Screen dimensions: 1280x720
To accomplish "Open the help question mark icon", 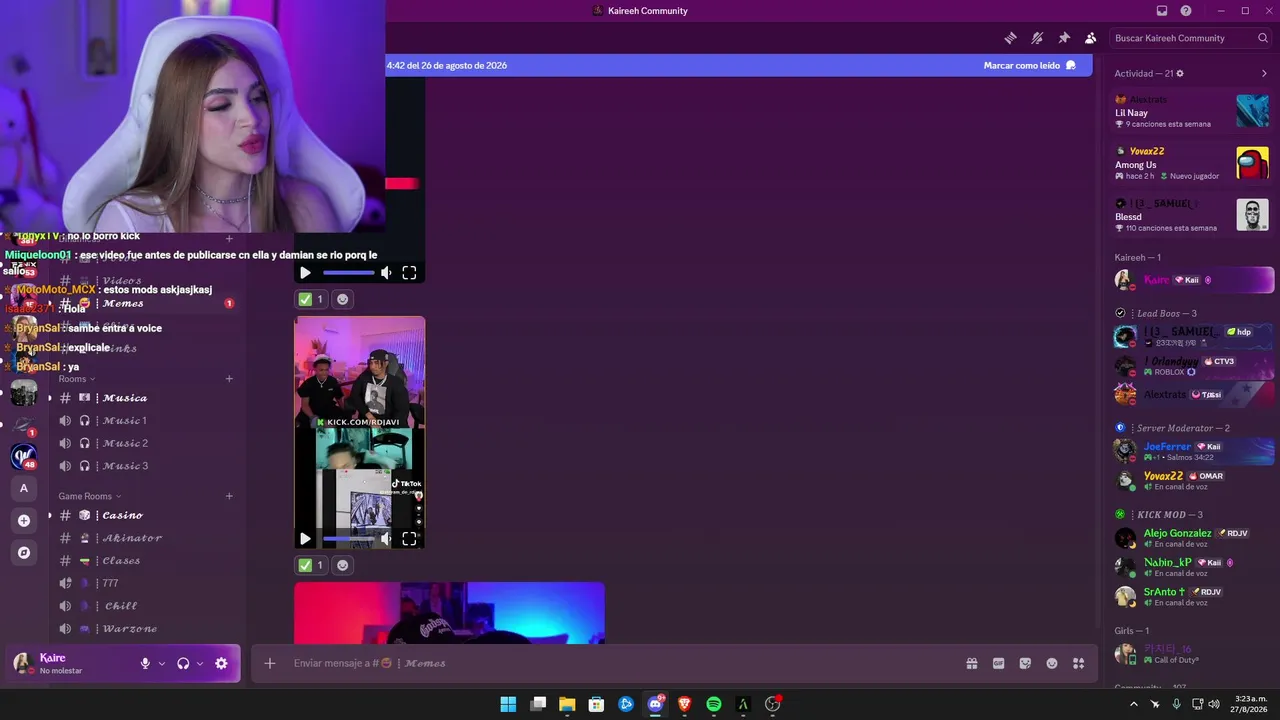I will (1186, 11).
